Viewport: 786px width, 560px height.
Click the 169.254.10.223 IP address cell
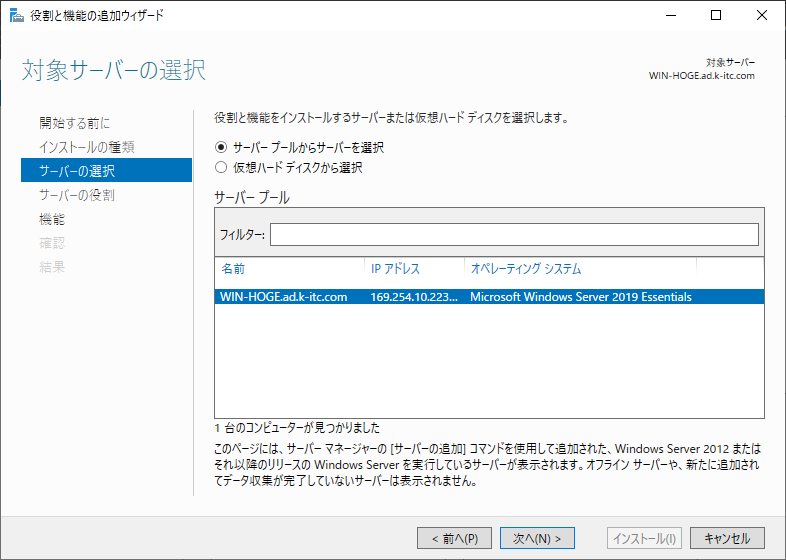click(414, 297)
